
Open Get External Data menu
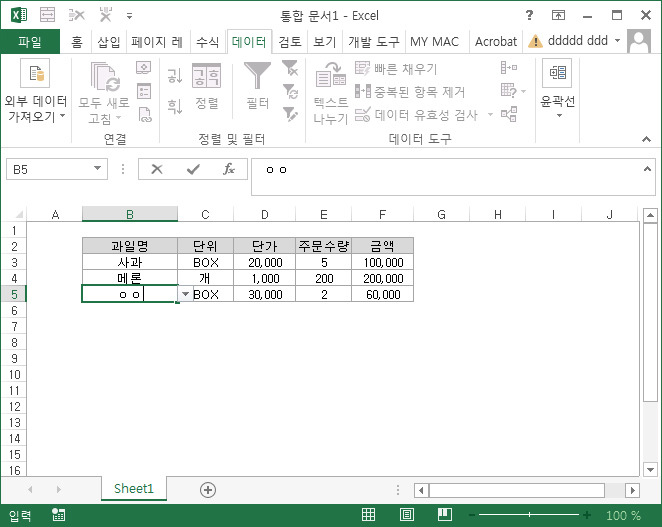pos(35,92)
